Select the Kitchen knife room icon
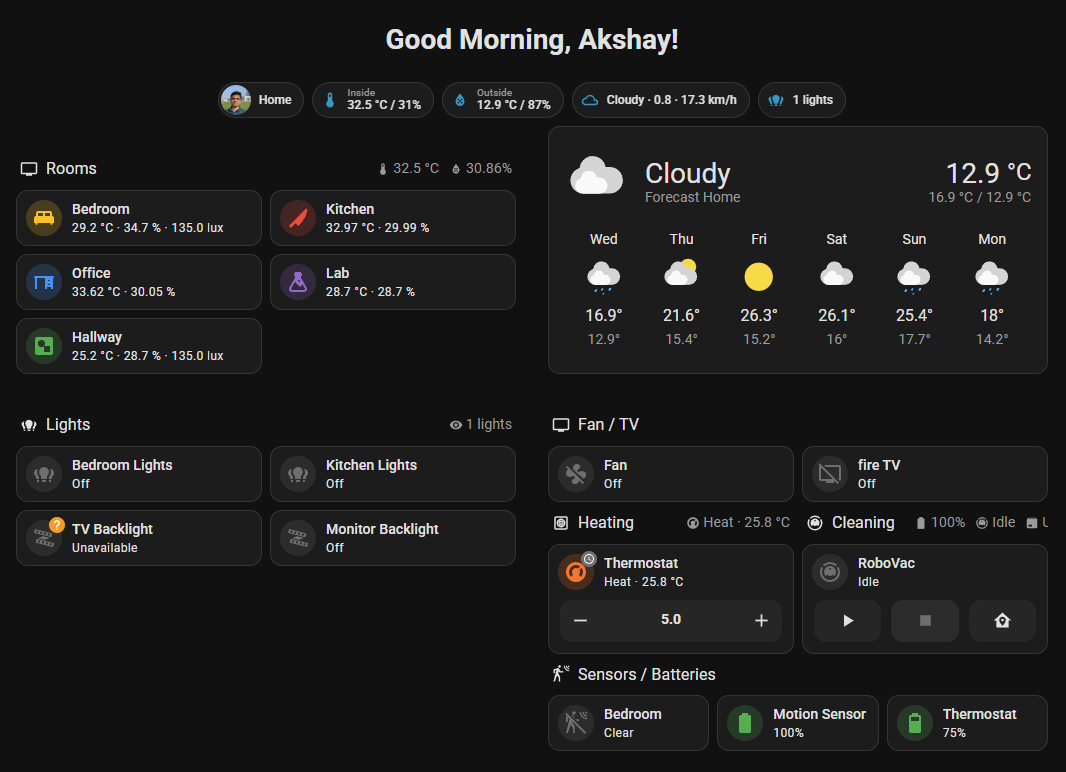 (298, 218)
